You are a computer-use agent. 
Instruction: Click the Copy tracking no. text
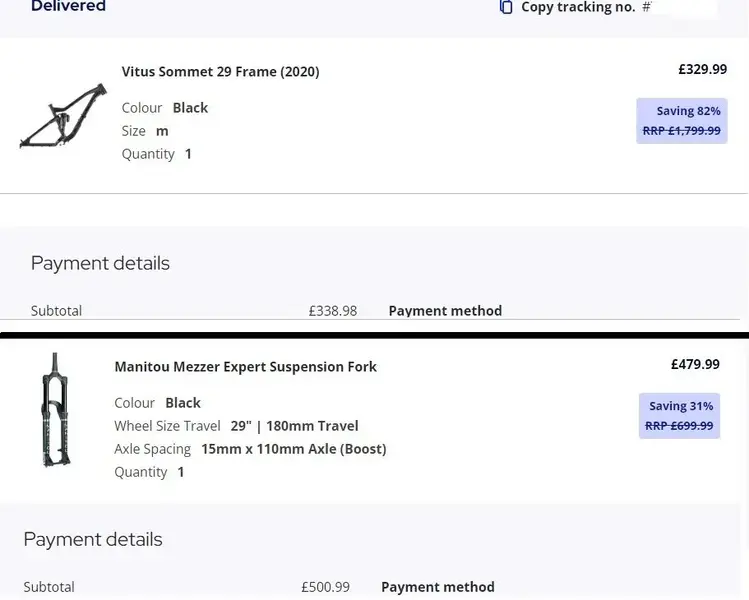pos(578,7)
